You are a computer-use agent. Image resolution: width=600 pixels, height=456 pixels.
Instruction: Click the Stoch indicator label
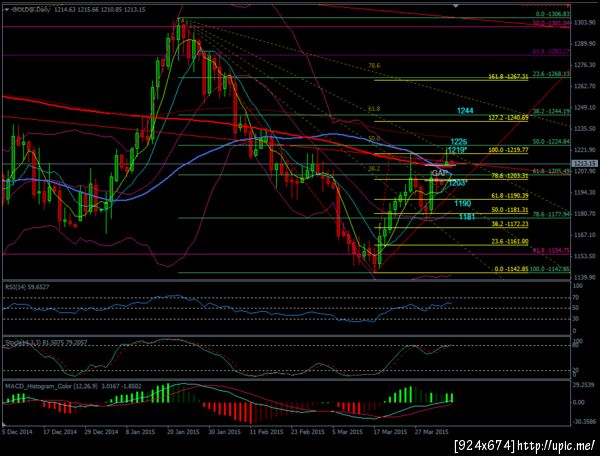coord(46,342)
